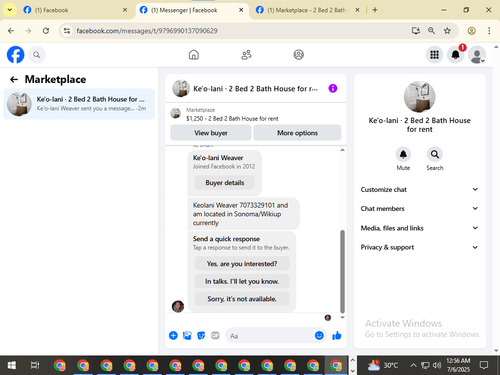Open Chrome three-dot menu
Viewport: 500px width, 375px height.
point(489,31)
